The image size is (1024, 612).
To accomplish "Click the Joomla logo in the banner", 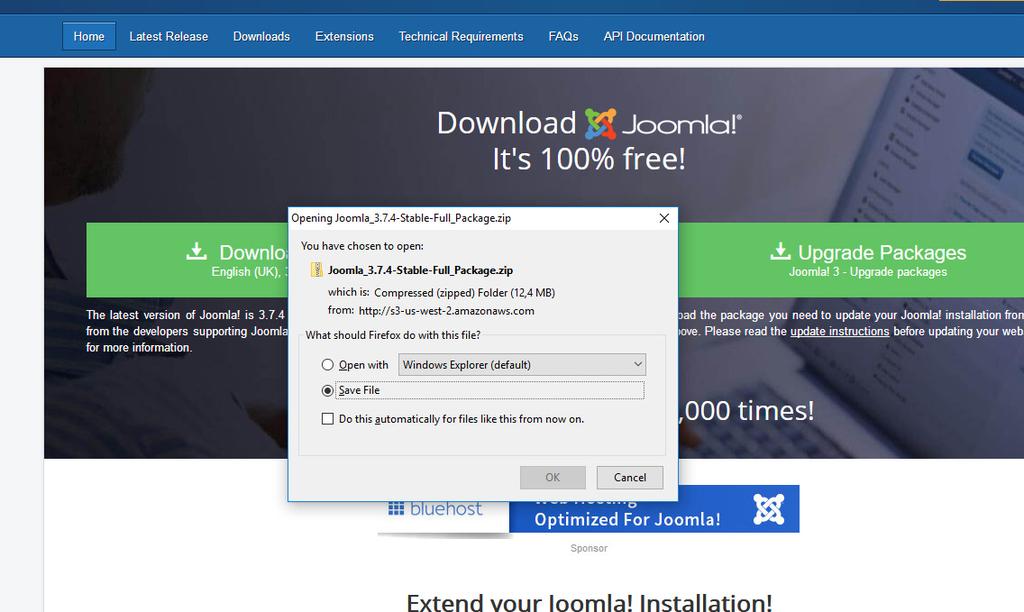I will [663, 123].
